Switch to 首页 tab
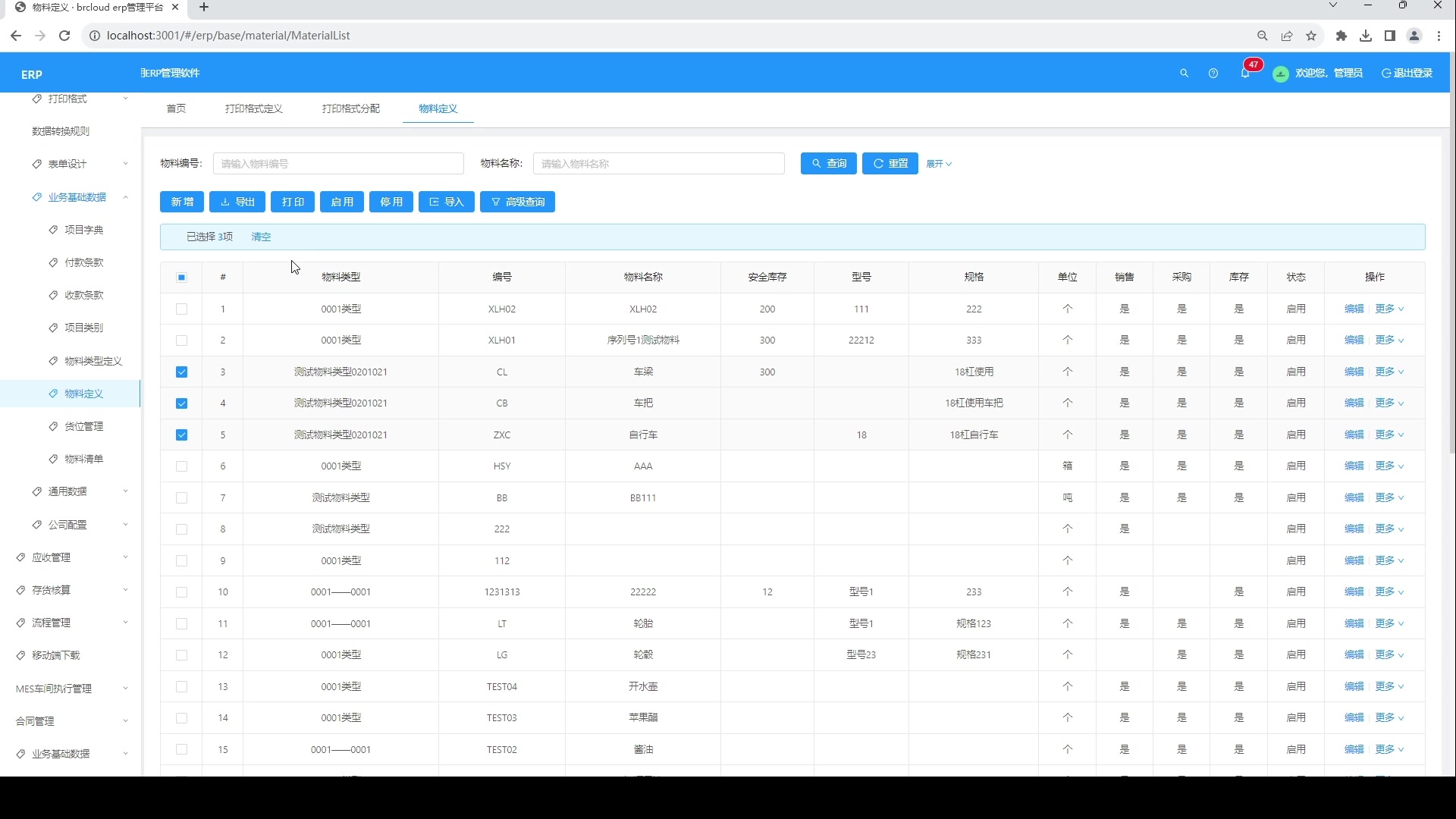 coord(176,108)
